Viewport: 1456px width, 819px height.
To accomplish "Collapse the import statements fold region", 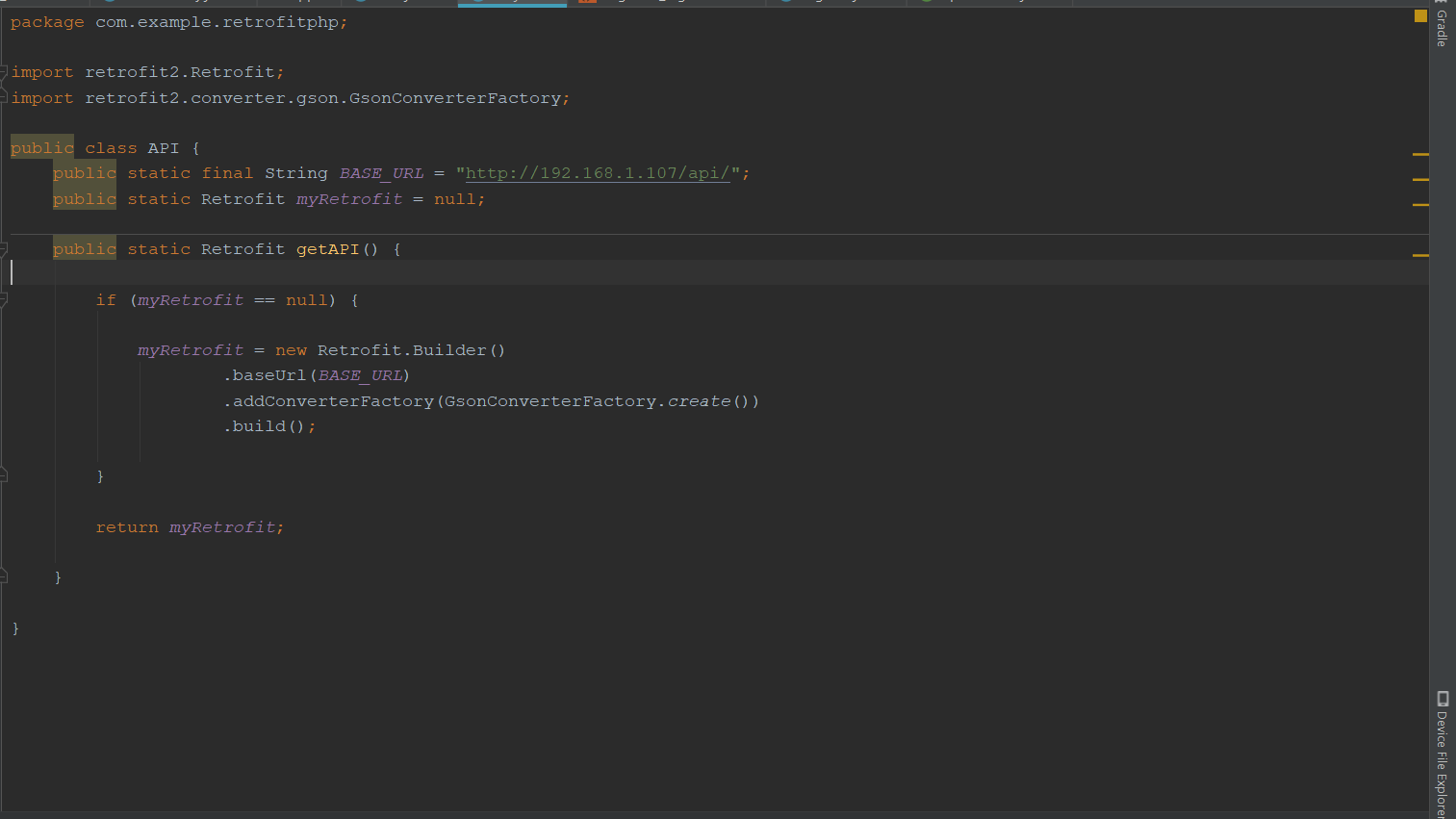I will pos(4,71).
